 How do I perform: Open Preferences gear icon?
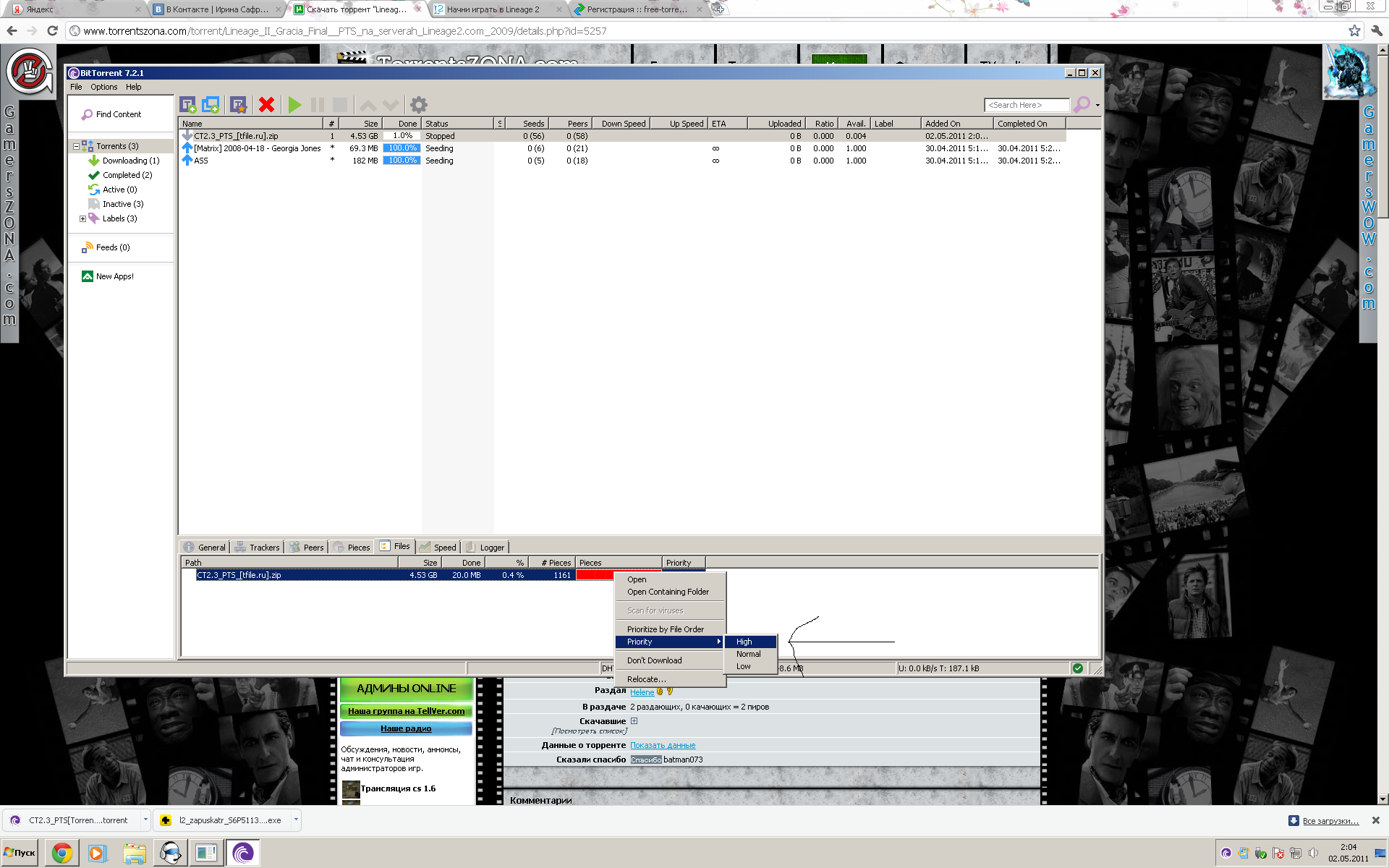coord(419,105)
